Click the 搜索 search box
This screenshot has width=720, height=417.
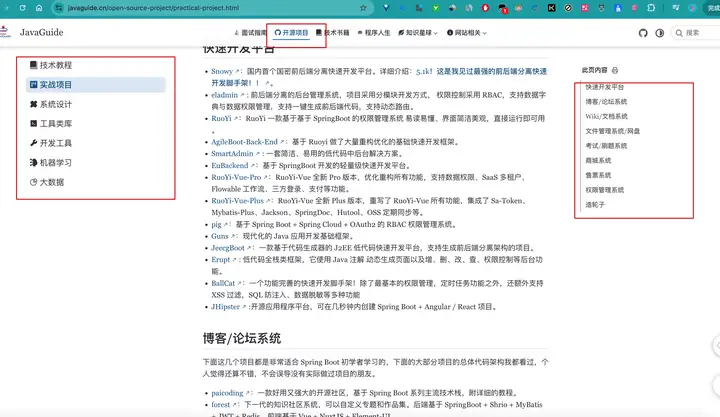695,33
